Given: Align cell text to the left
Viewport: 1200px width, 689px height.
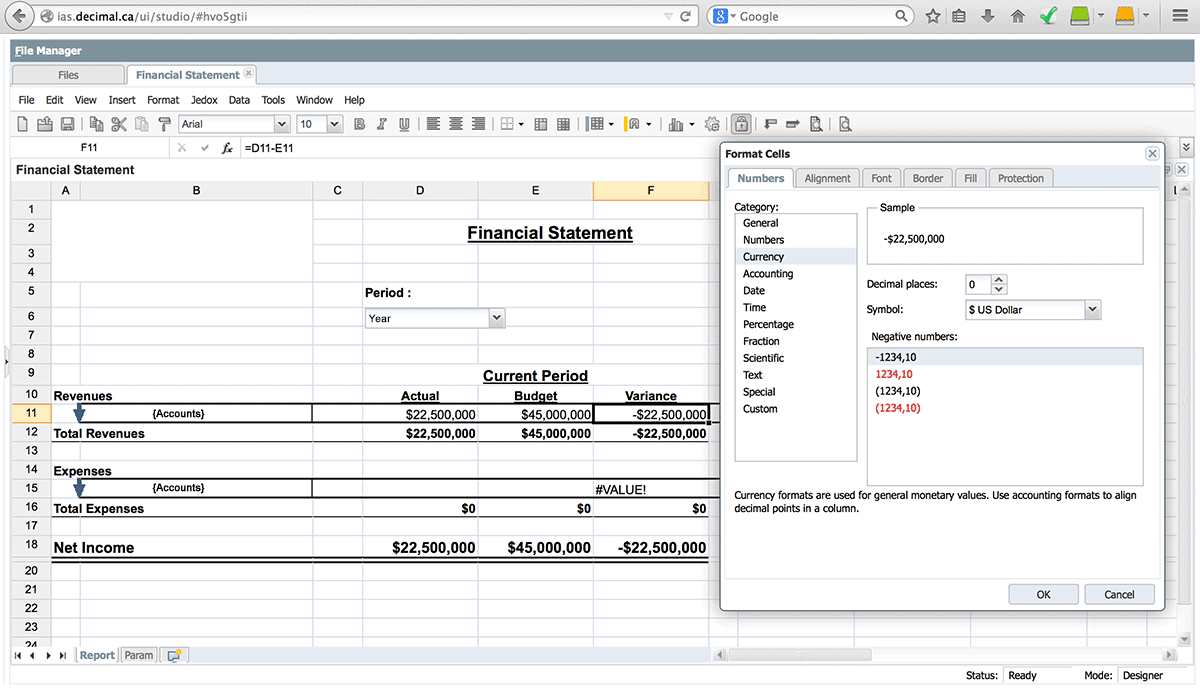Looking at the screenshot, I should pyautogui.click(x=433, y=124).
